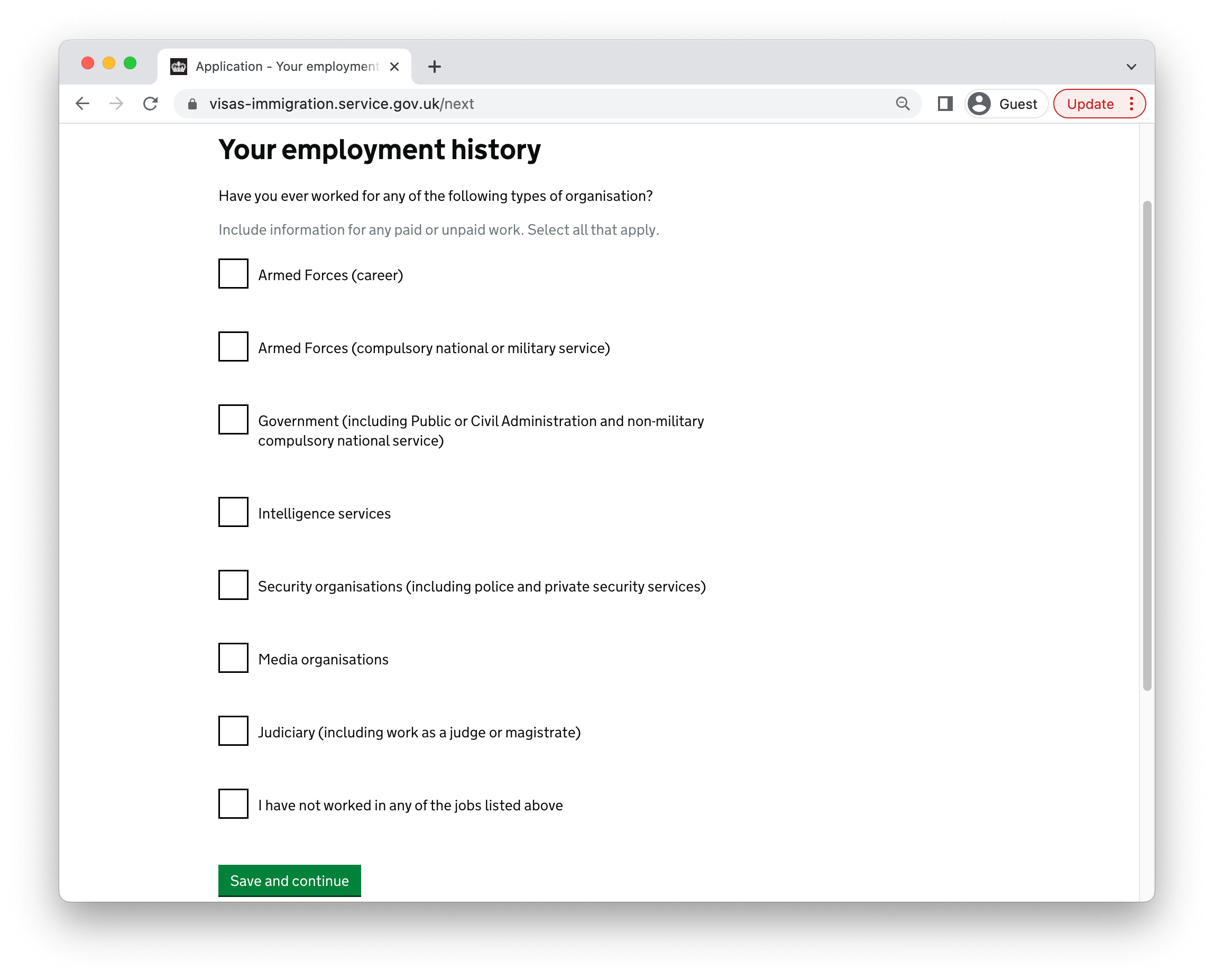Go back to the previous page
This screenshot has height=980, width=1214.
(82, 104)
